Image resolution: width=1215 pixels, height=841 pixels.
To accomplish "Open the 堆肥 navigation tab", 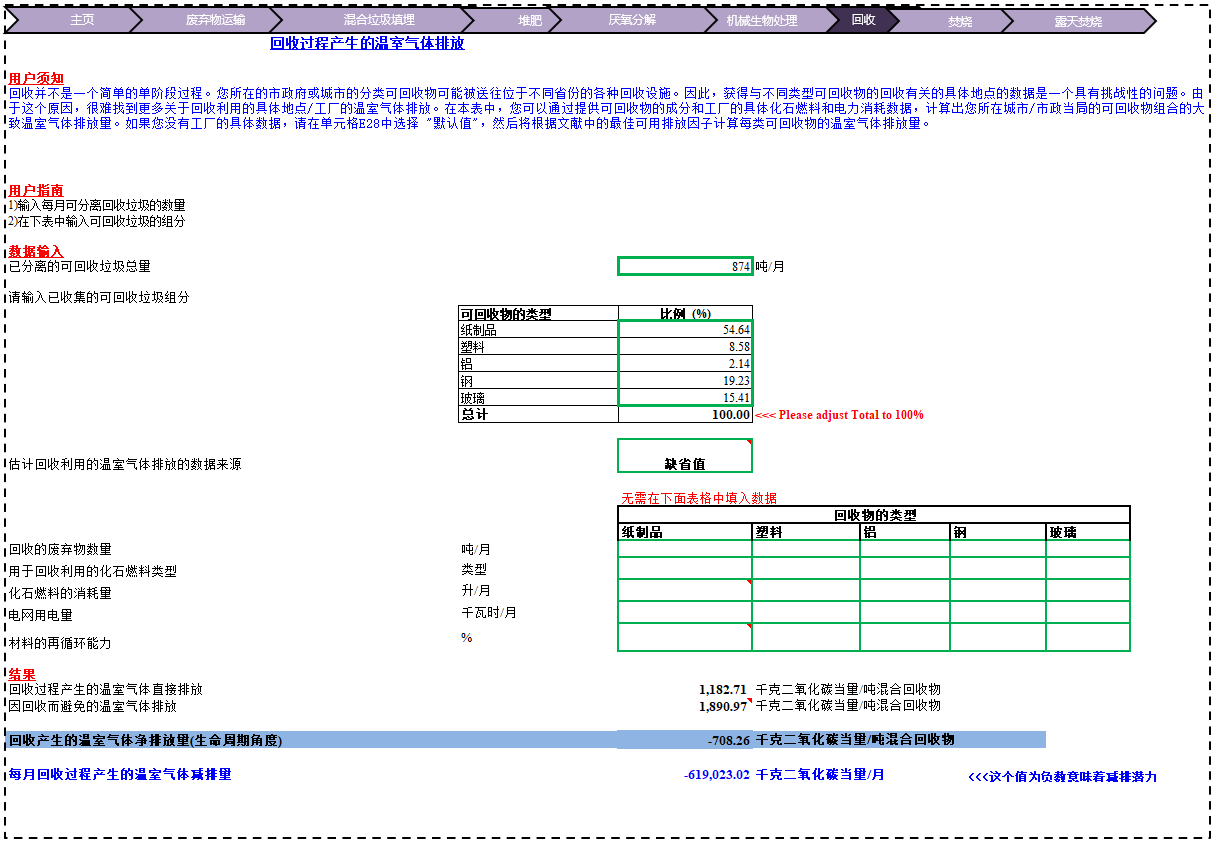I will click(x=529, y=20).
